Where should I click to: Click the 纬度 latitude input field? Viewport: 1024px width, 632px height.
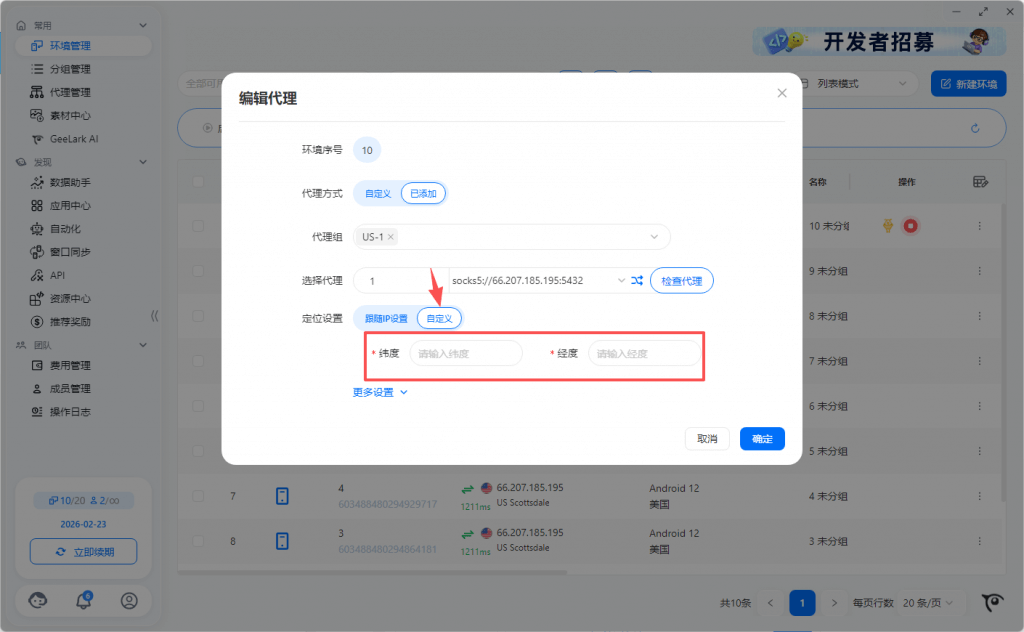pos(466,353)
